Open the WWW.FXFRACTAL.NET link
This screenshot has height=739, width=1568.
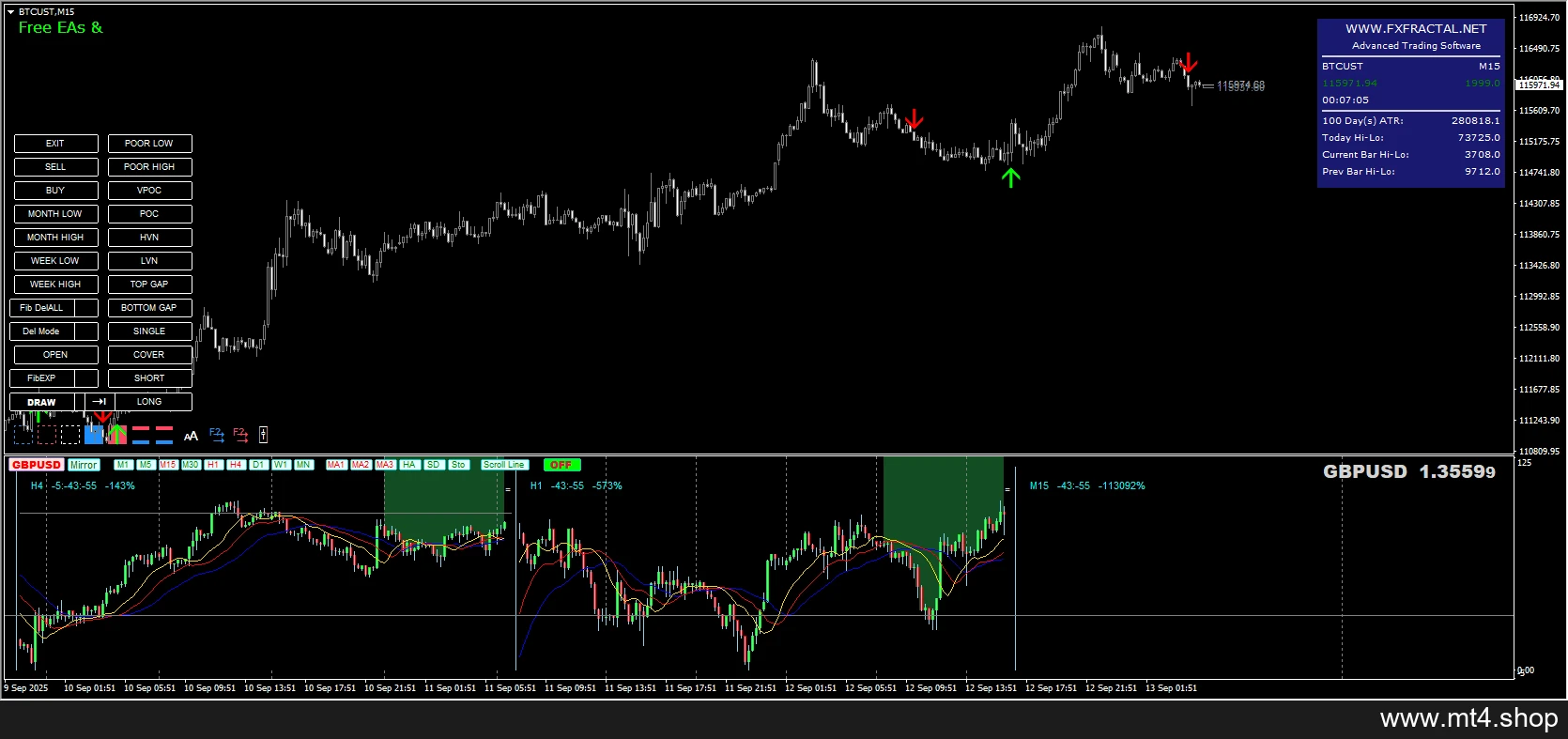(1416, 29)
